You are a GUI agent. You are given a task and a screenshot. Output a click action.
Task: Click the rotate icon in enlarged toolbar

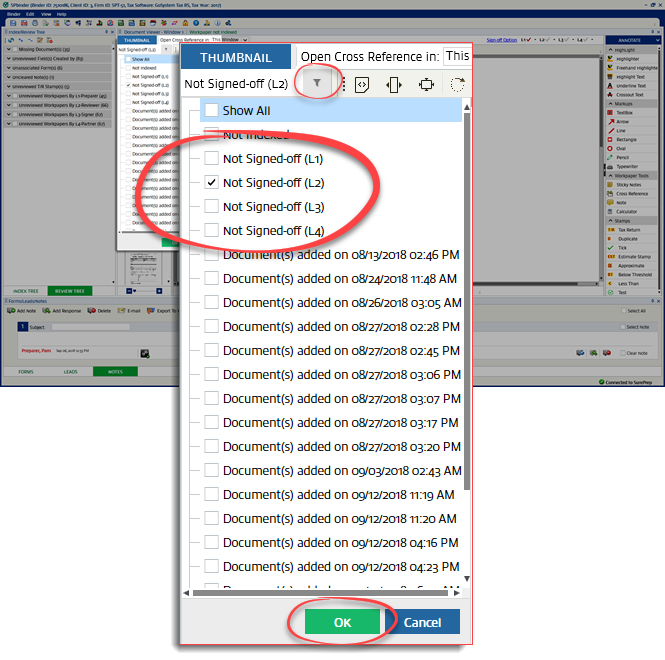click(x=457, y=84)
